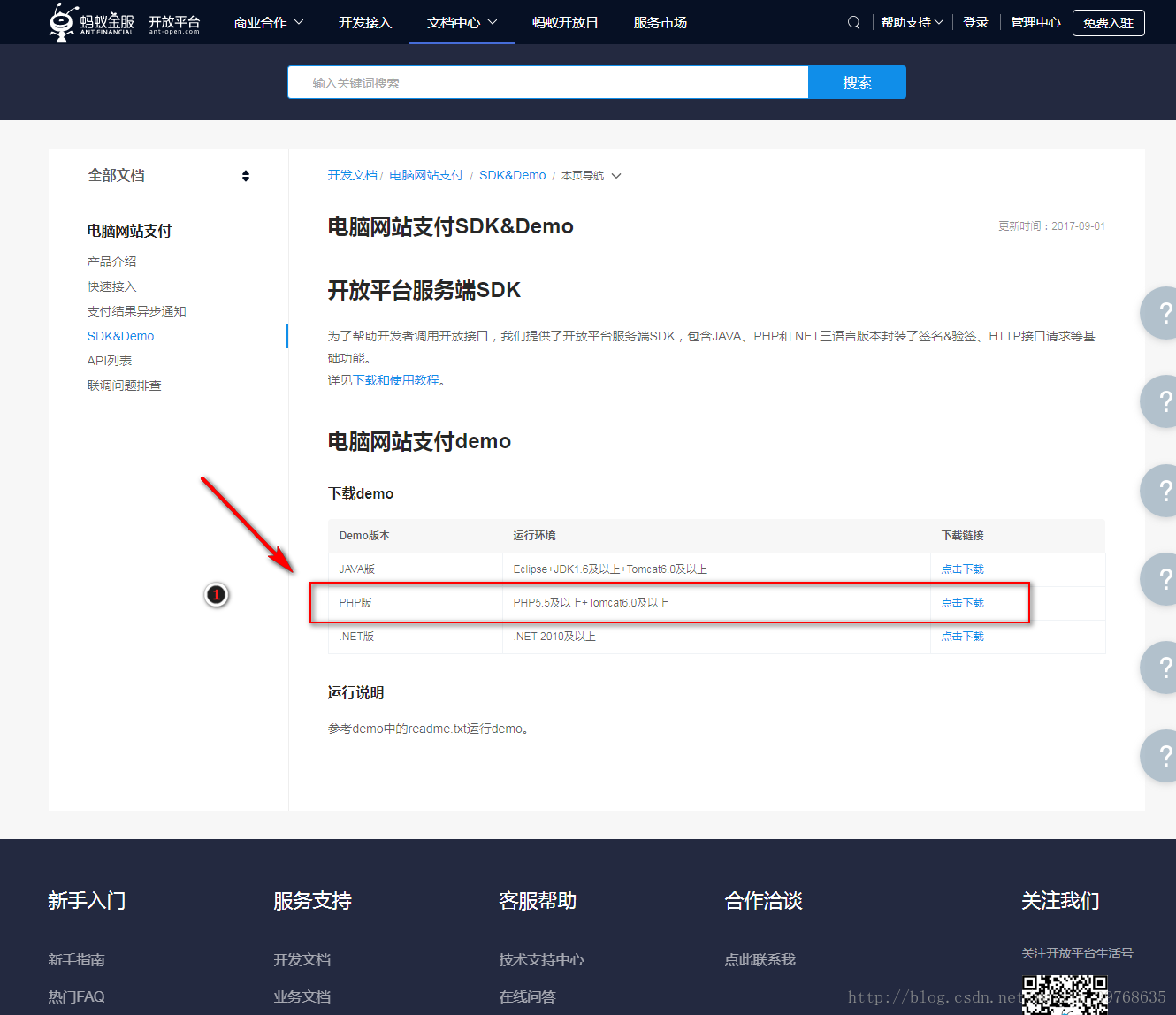Click the QR code in footer

[x=1065, y=995]
